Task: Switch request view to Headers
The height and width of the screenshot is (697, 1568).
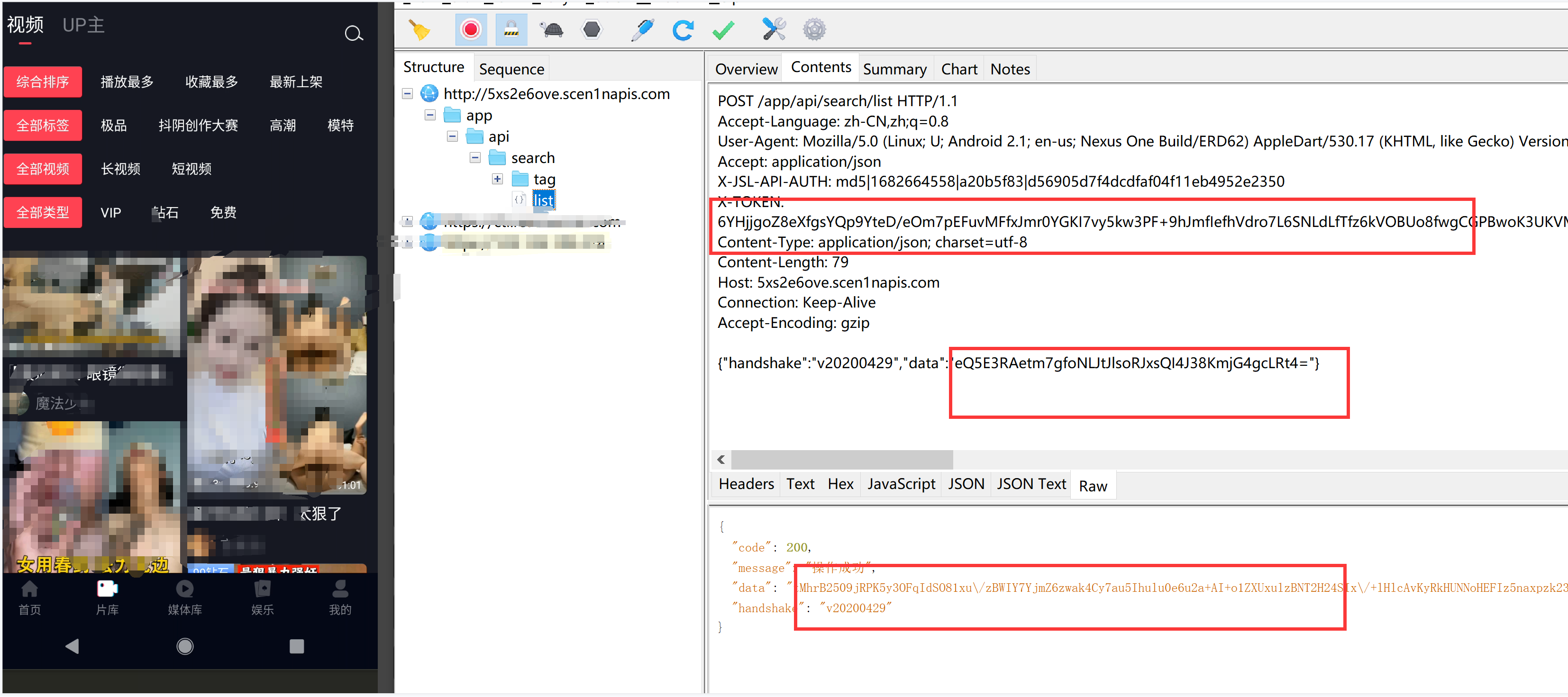Action: pos(746,484)
